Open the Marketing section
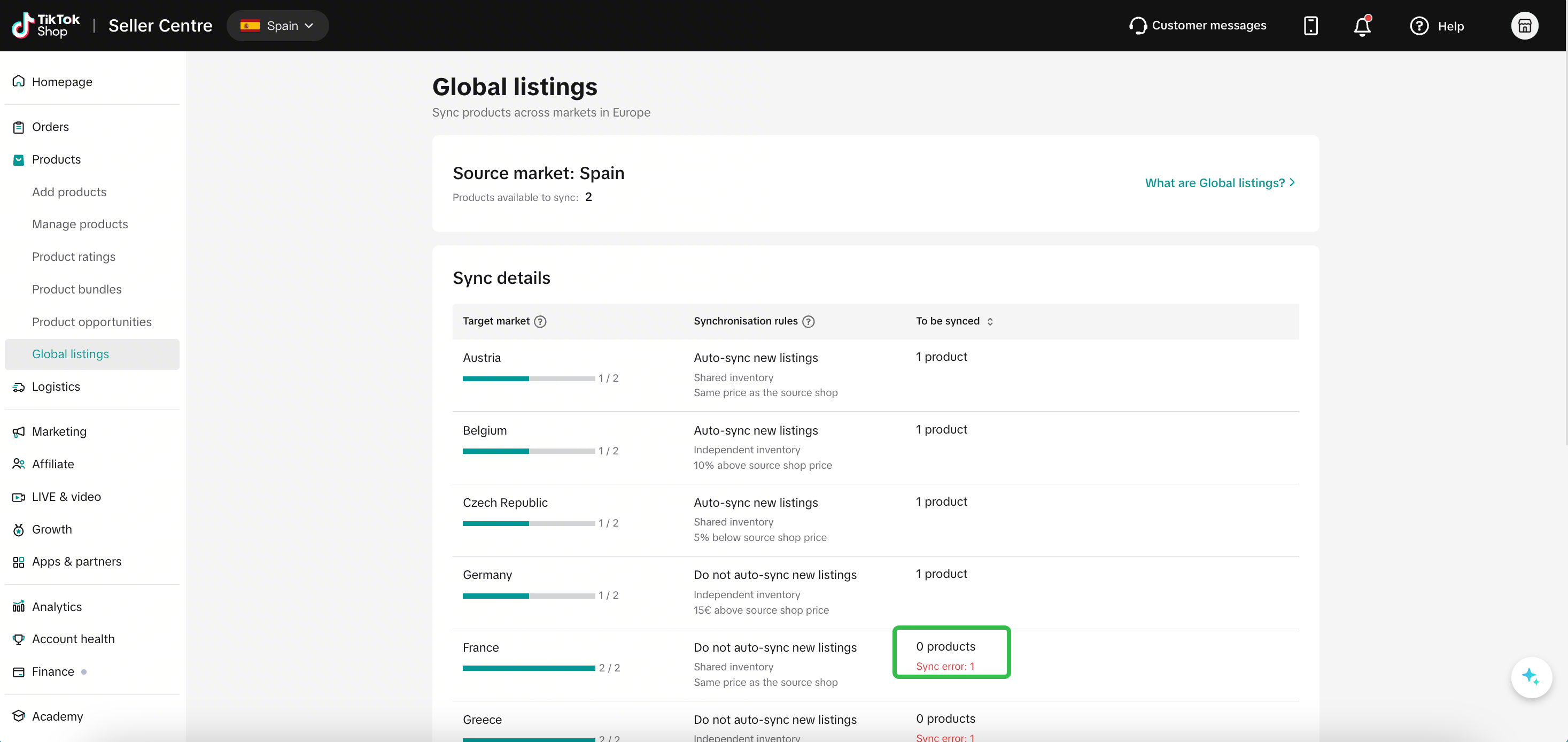The height and width of the screenshot is (742, 1568). pos(92,431)
